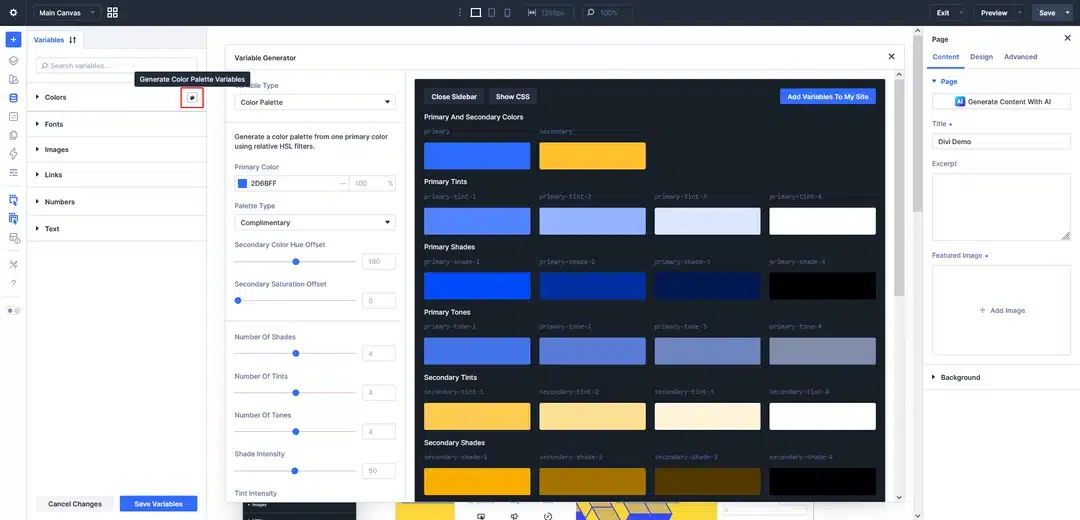Screen dimensions: 1080x520
Task: Click the sort arrows icon next to Variables
Action: click(x=72, y=40)
